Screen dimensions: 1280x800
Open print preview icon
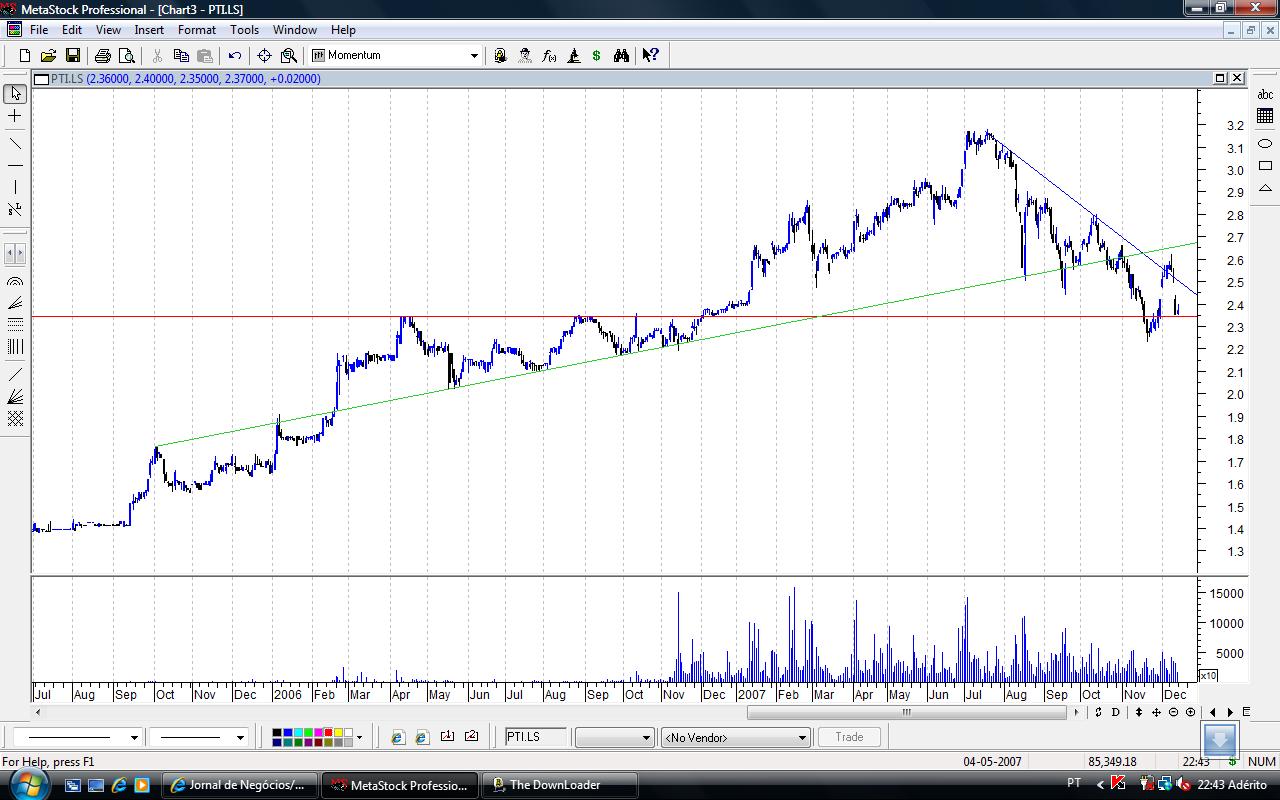(x=127, y=56)
